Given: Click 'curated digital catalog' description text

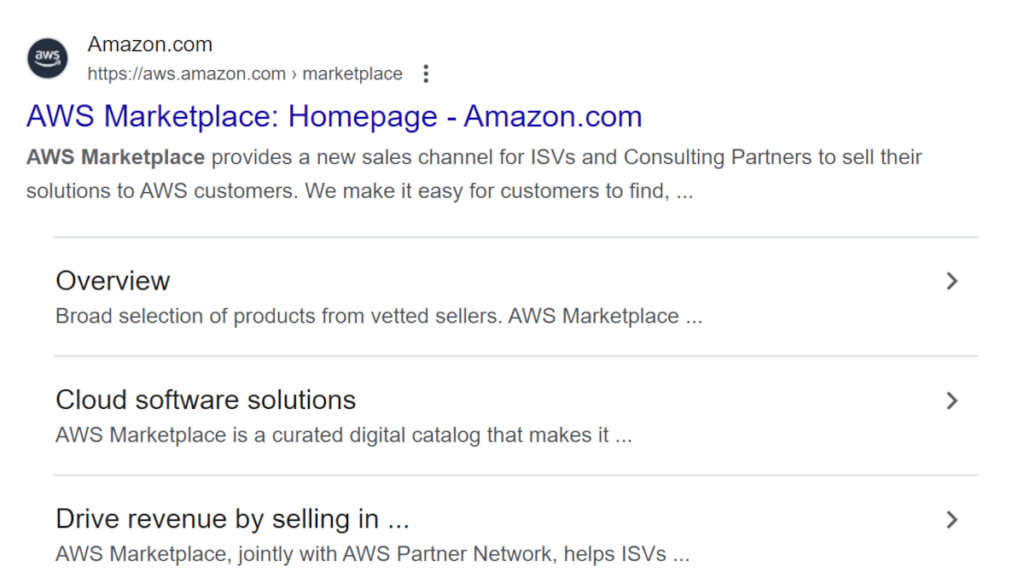Looking at the screenshot, I should coord(377,435).
